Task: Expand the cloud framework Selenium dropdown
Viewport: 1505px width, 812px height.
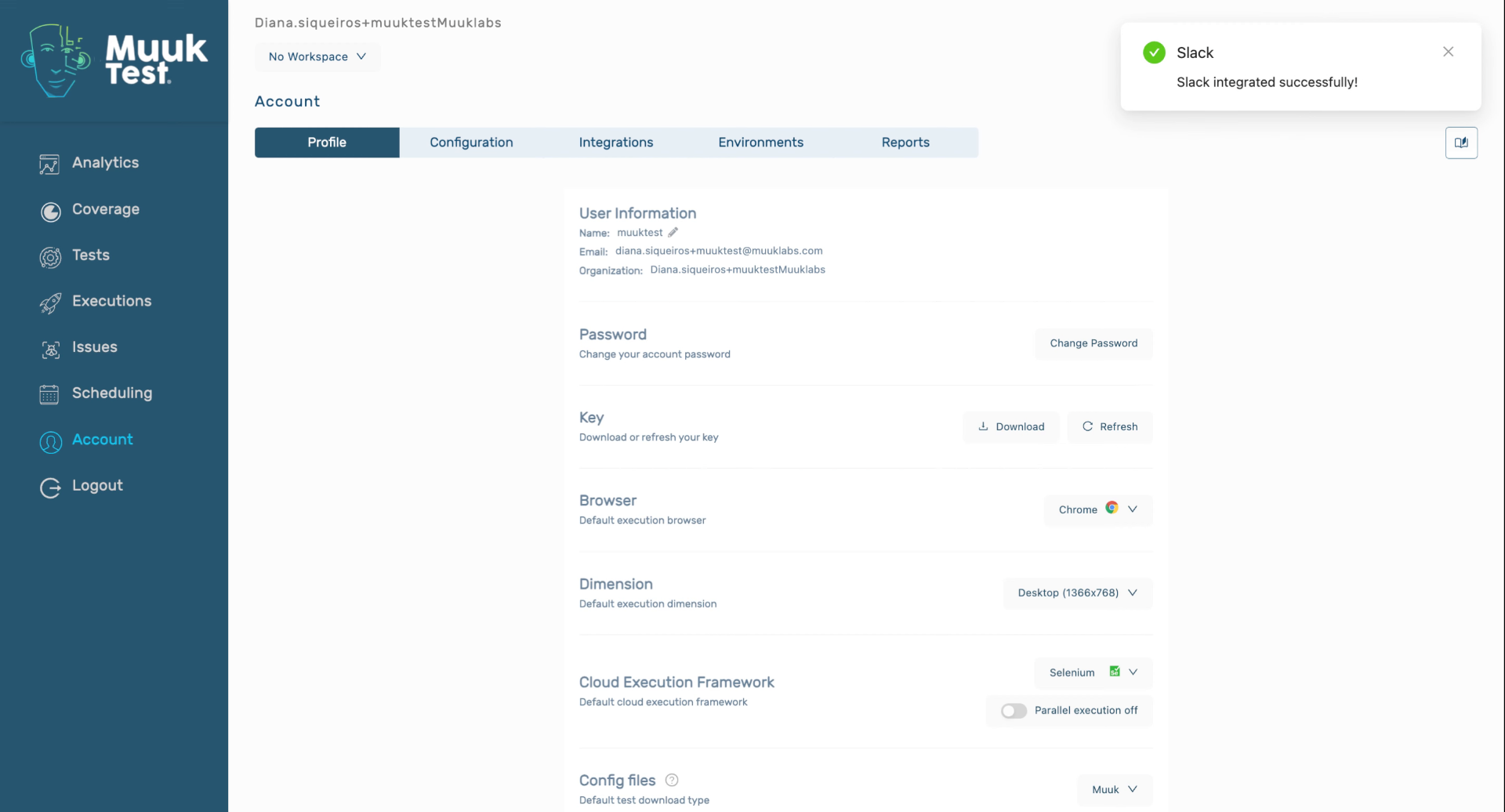Action: tap(1092, 672)
